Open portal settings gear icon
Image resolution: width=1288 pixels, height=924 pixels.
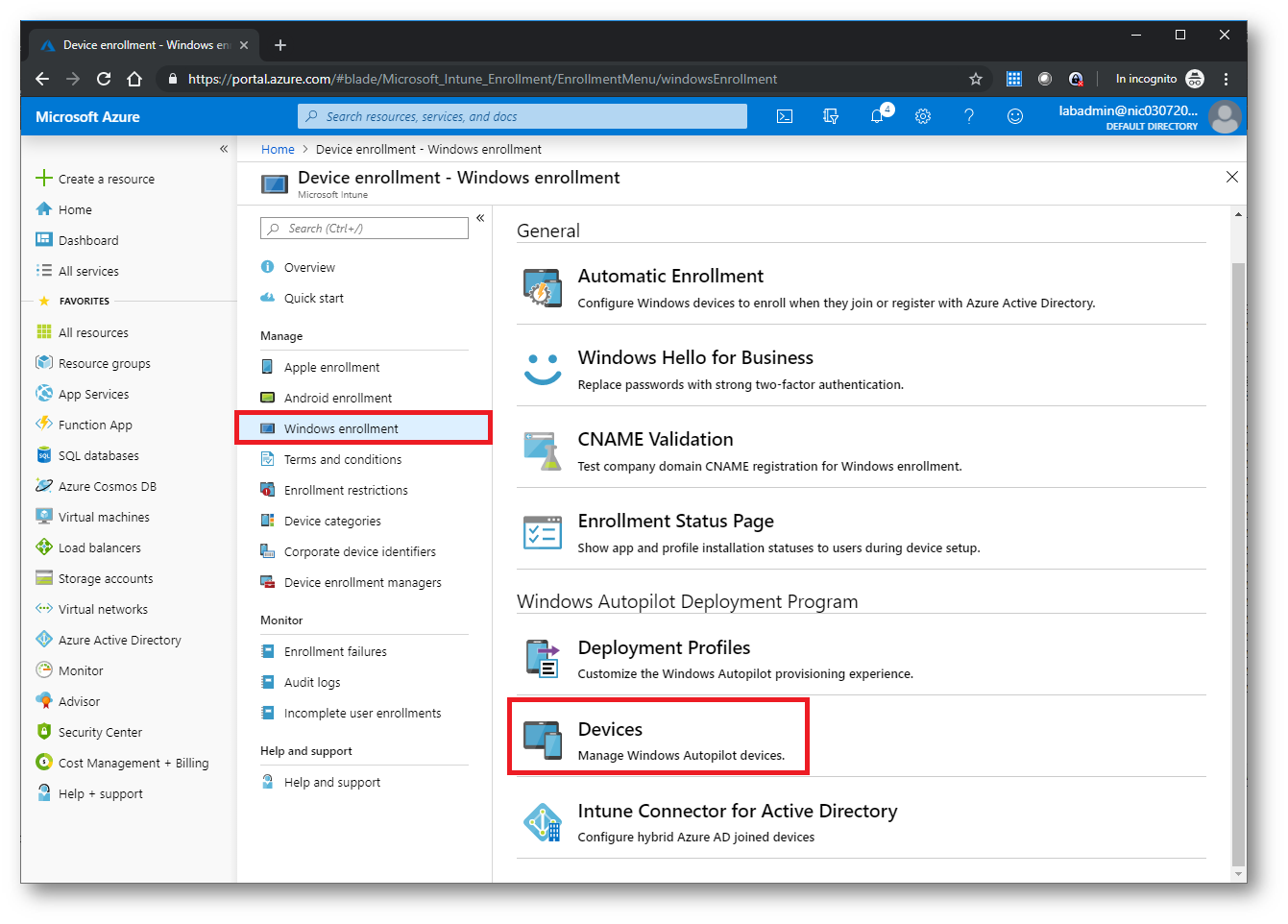click(923, 116)
